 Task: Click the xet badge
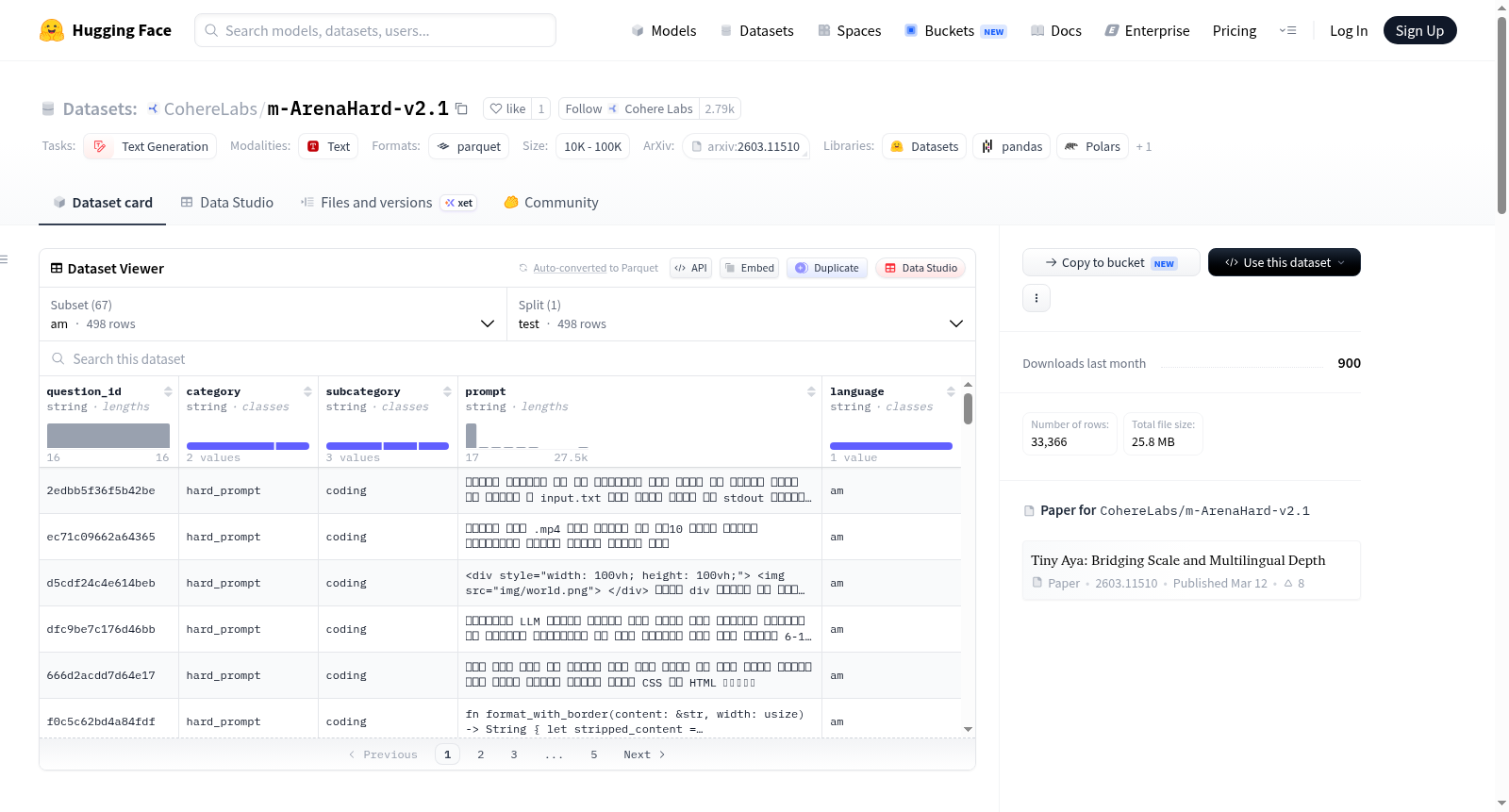(459, 203)
